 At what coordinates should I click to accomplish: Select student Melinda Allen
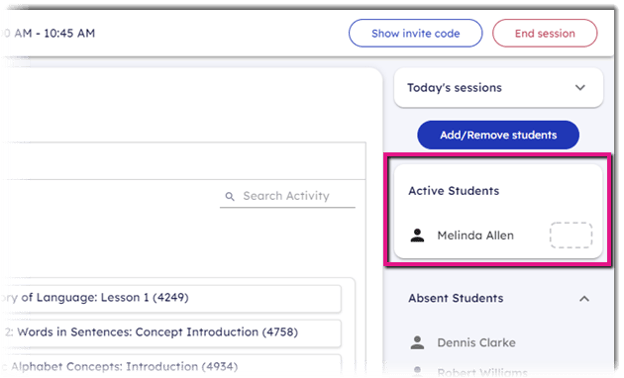[x=475, y=236]
